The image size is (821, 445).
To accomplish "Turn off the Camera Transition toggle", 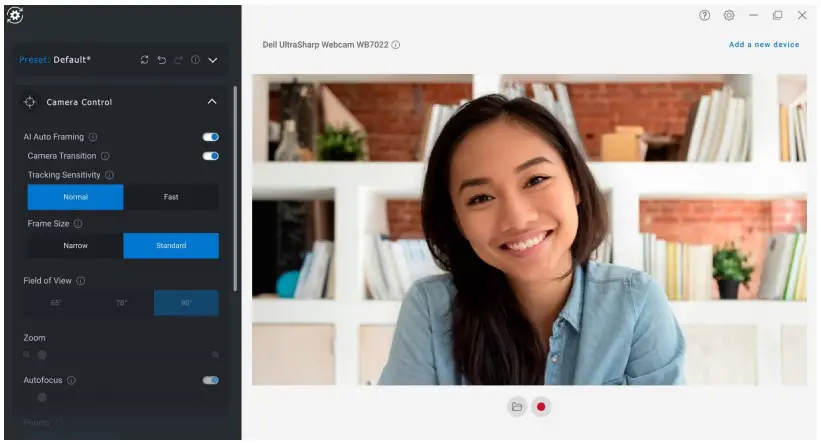I will 210,156.
